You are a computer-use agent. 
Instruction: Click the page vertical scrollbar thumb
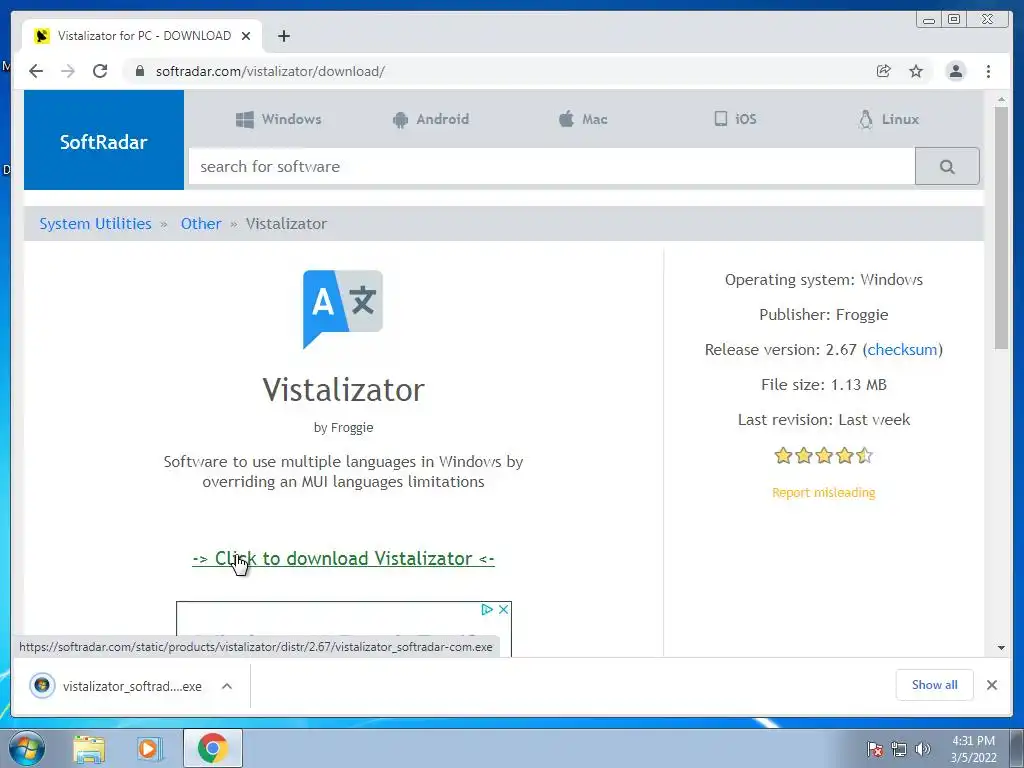[x=1001, y=228]
